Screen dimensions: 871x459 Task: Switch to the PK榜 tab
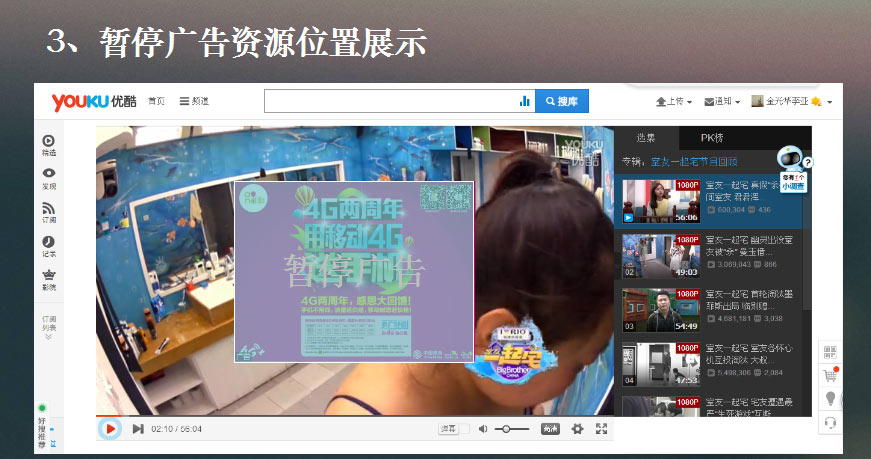click(x=711, y=137)
